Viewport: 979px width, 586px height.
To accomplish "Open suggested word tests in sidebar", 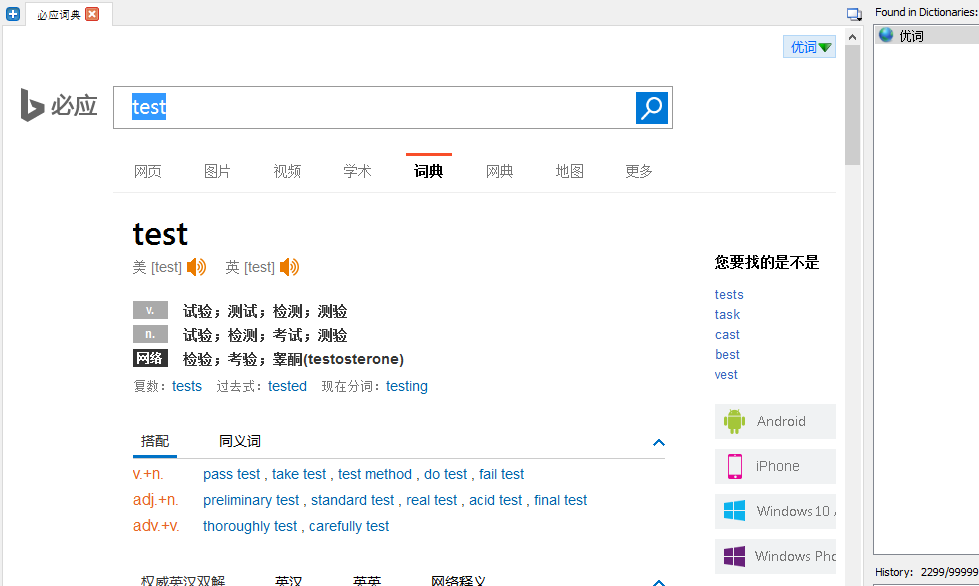I will coord(729,295).
